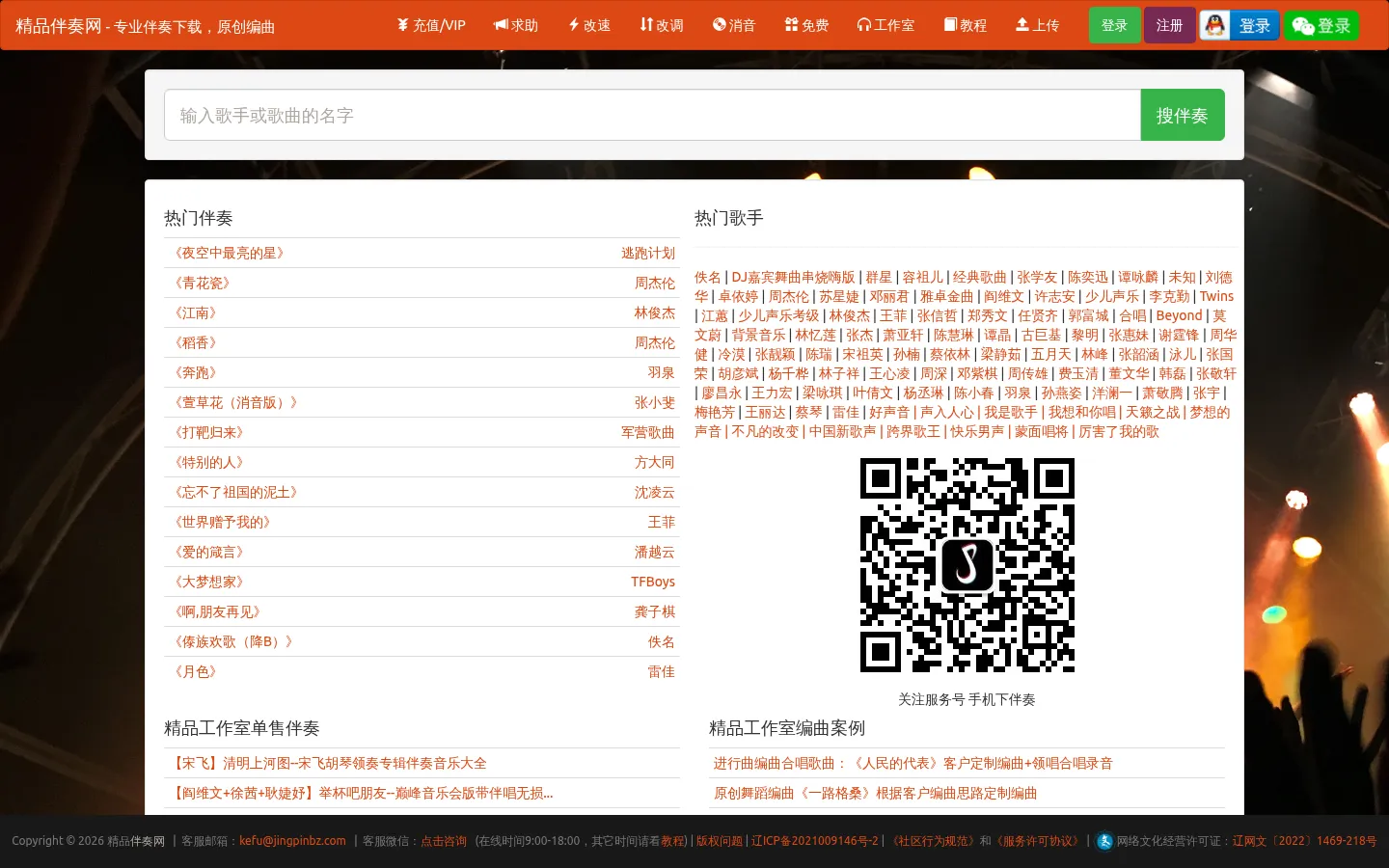Focus the singer or song search field
This screenshot has width=1389, height=868.
[652, 115]
